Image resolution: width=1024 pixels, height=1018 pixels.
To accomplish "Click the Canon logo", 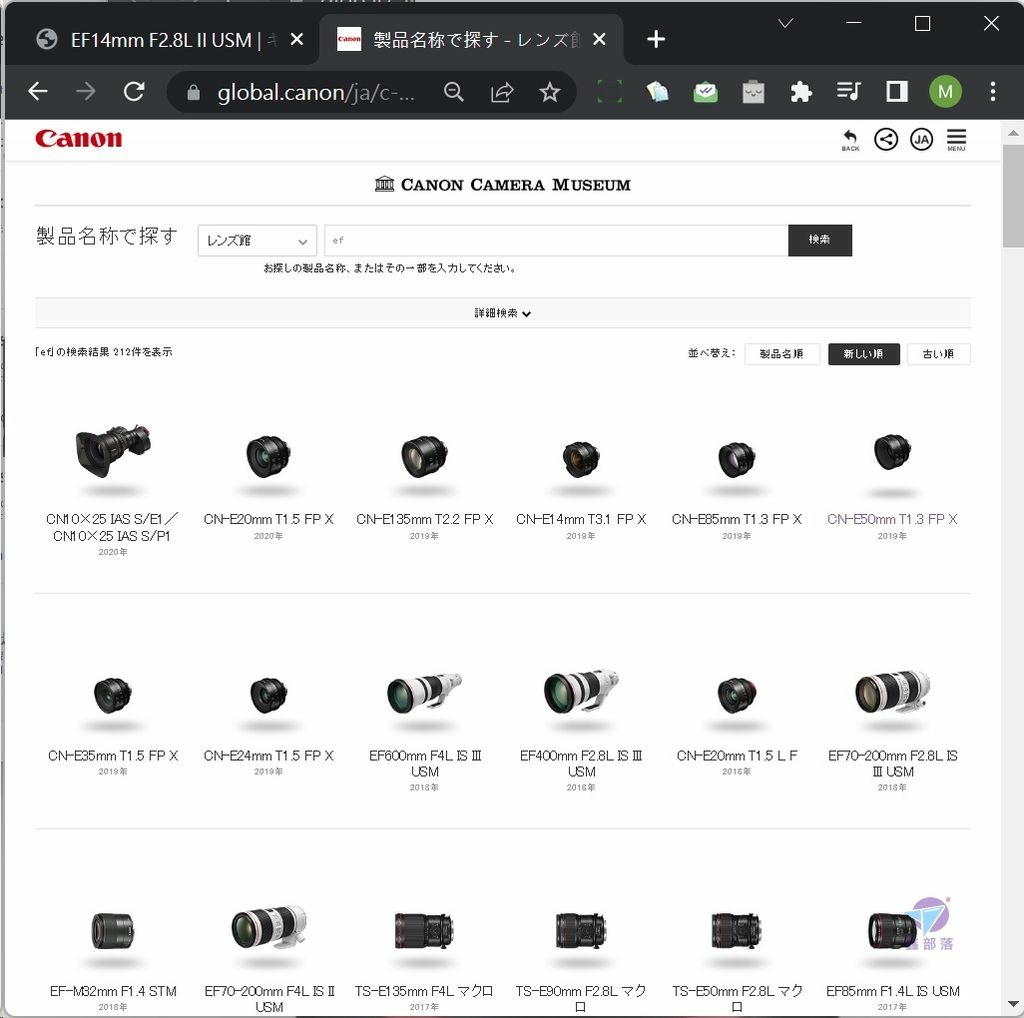I will [x=78, y=138].
